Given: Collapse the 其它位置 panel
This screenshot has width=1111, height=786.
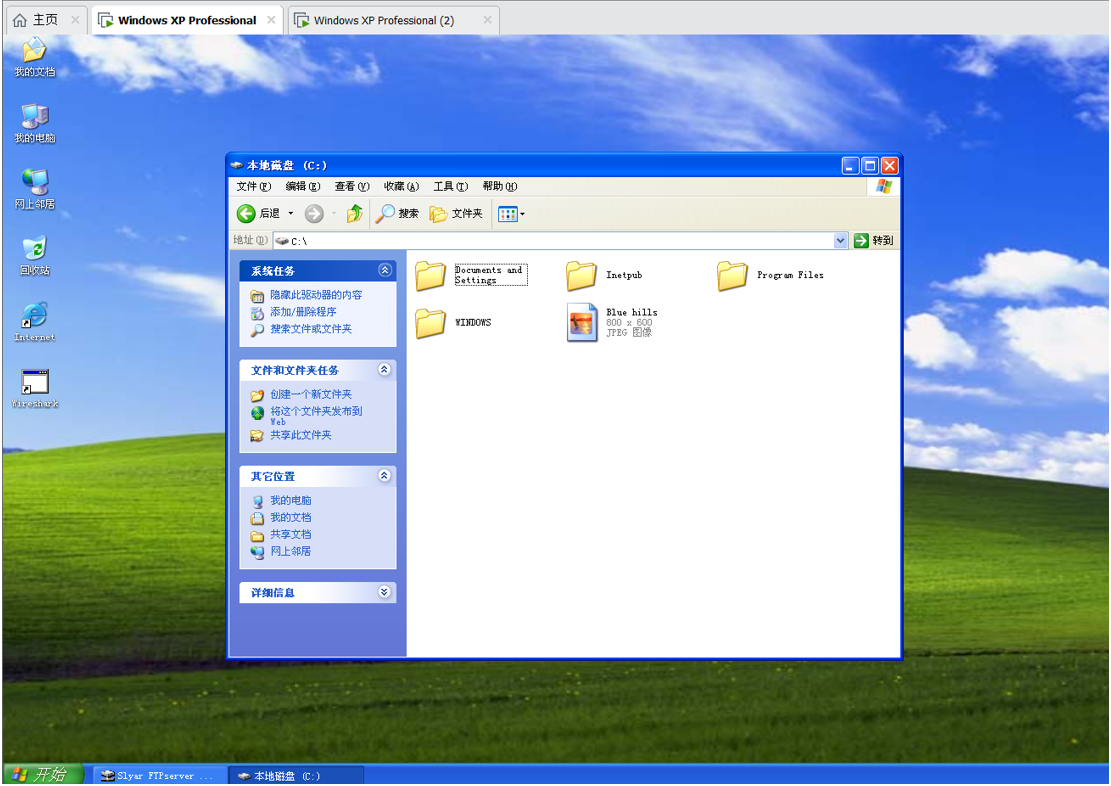Looking at the screenshot, I should (x=384, y=476).
